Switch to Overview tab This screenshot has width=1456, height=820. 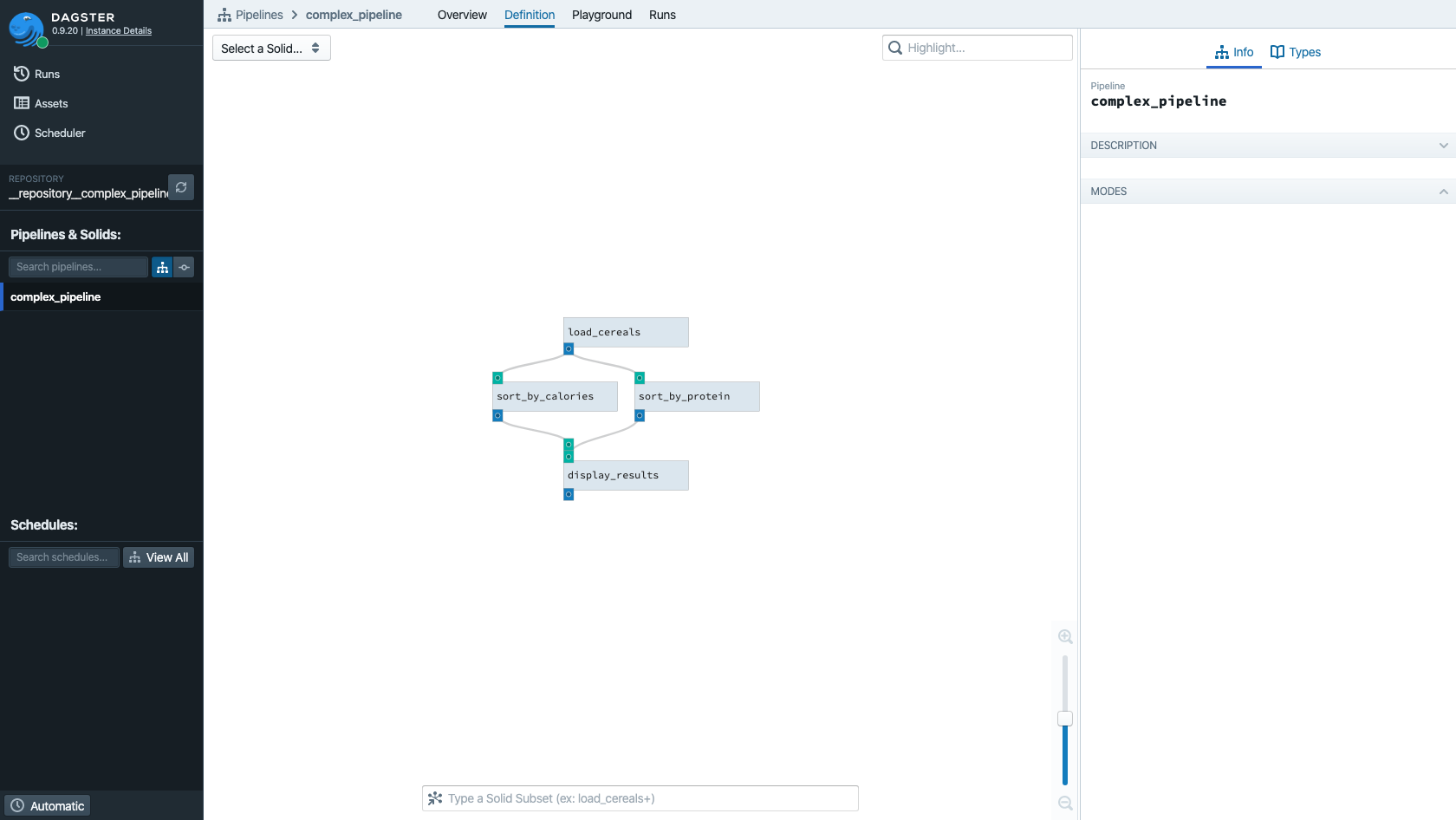coord(462,15)
